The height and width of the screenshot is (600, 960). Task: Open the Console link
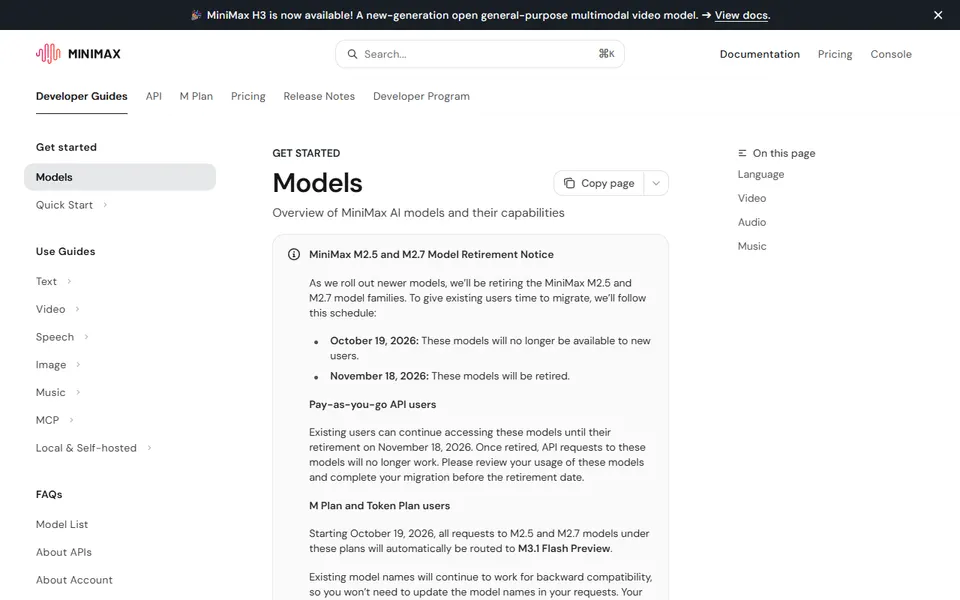(891, 54)
